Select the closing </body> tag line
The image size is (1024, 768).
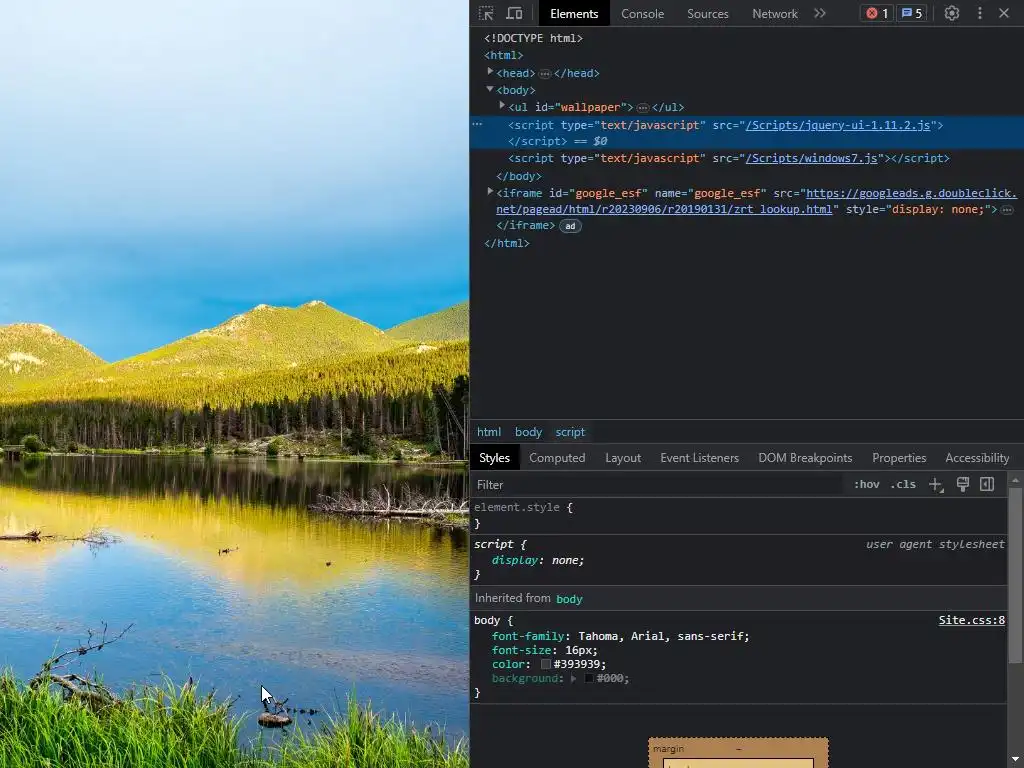pos(519,176)
